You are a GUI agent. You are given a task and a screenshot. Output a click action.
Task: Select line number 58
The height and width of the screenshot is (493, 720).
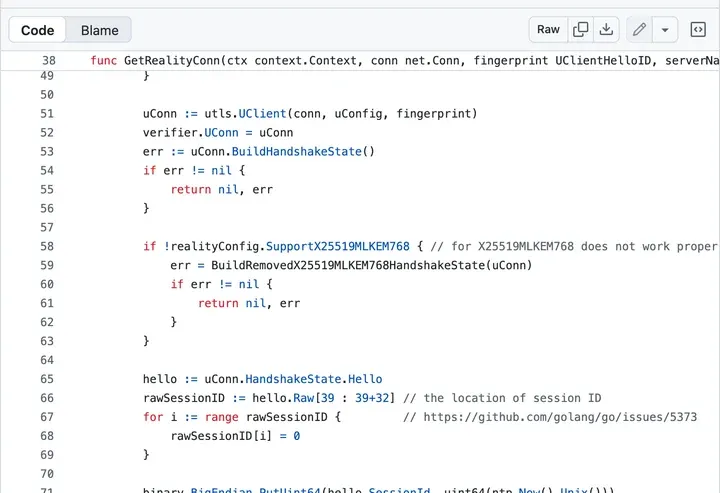[47, 246]
